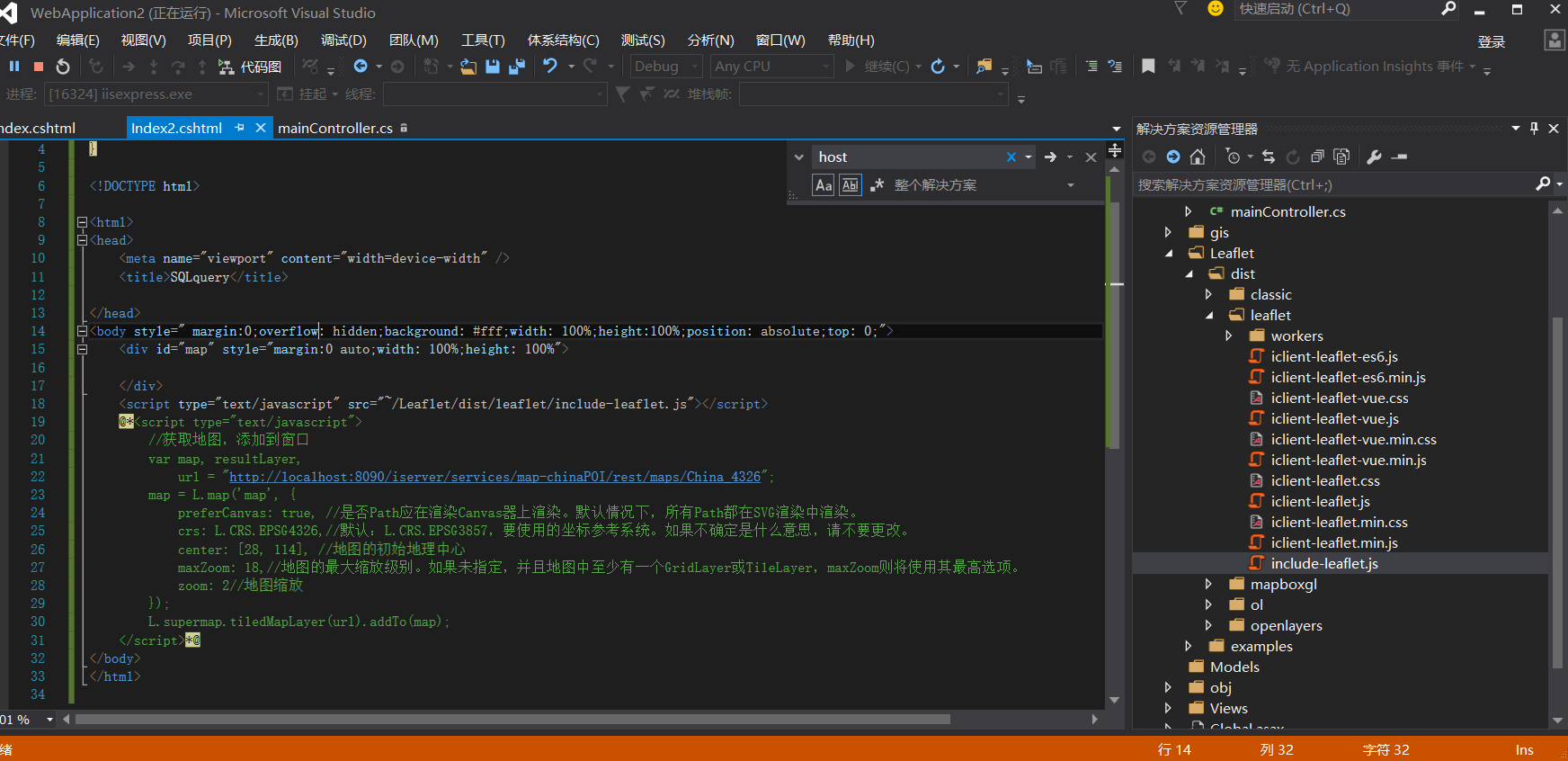Collapse the Leaflet folder

(1169, 254)
